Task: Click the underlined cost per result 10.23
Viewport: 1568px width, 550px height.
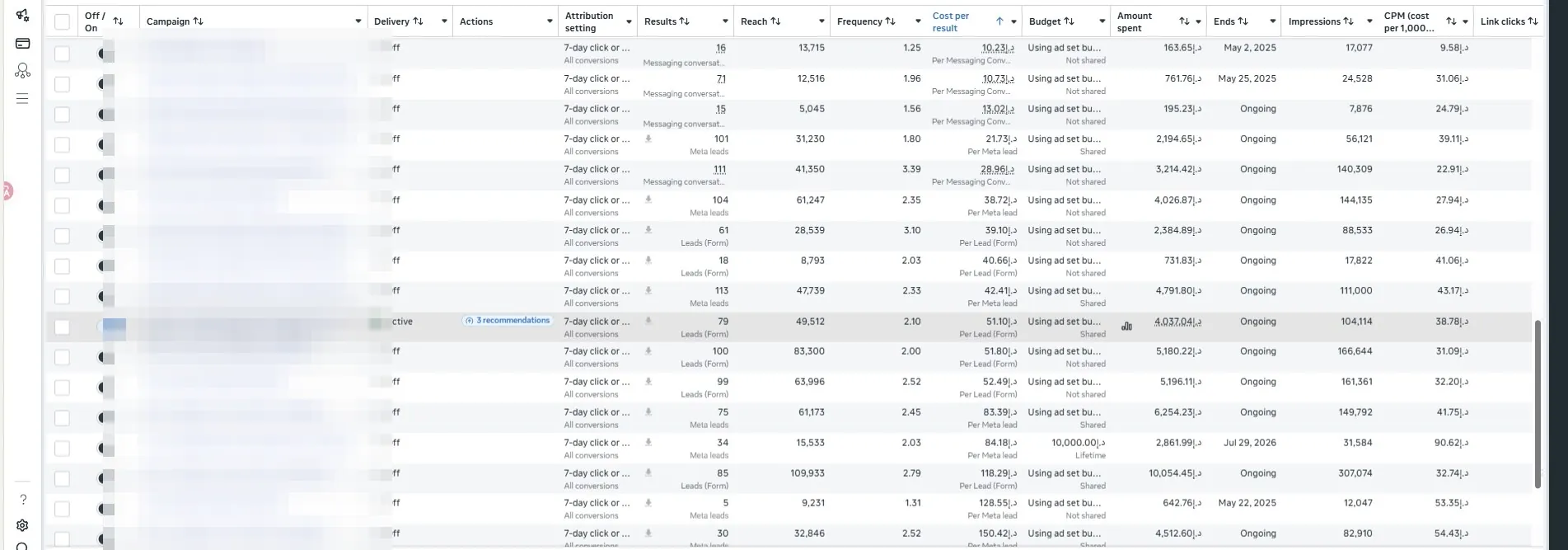Action: pos(999,48)
